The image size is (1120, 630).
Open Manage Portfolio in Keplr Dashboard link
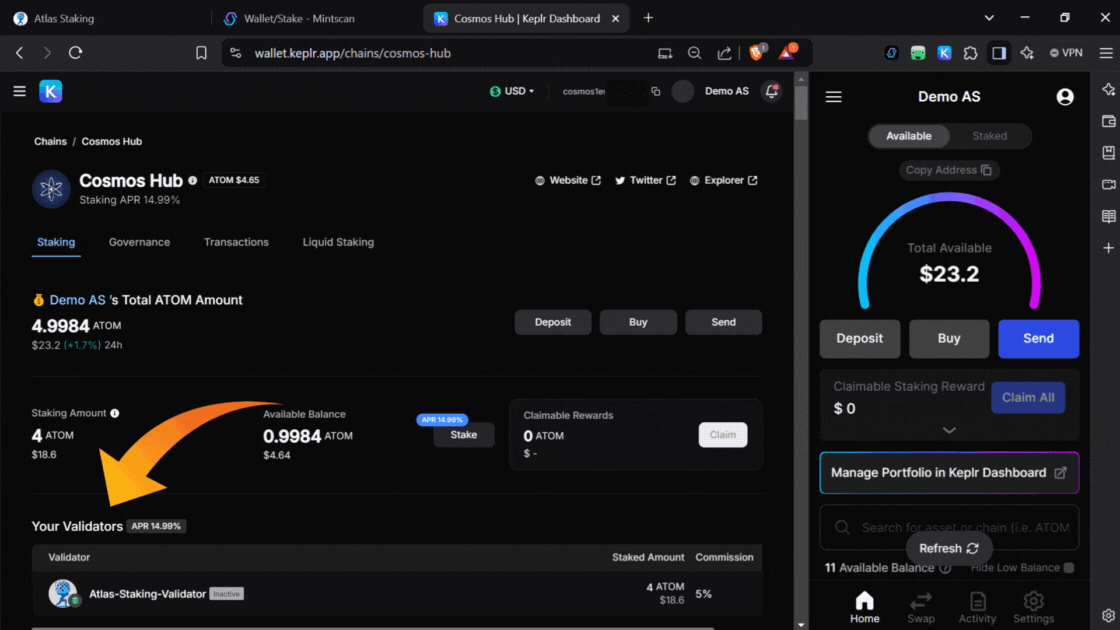pos(948,473)
